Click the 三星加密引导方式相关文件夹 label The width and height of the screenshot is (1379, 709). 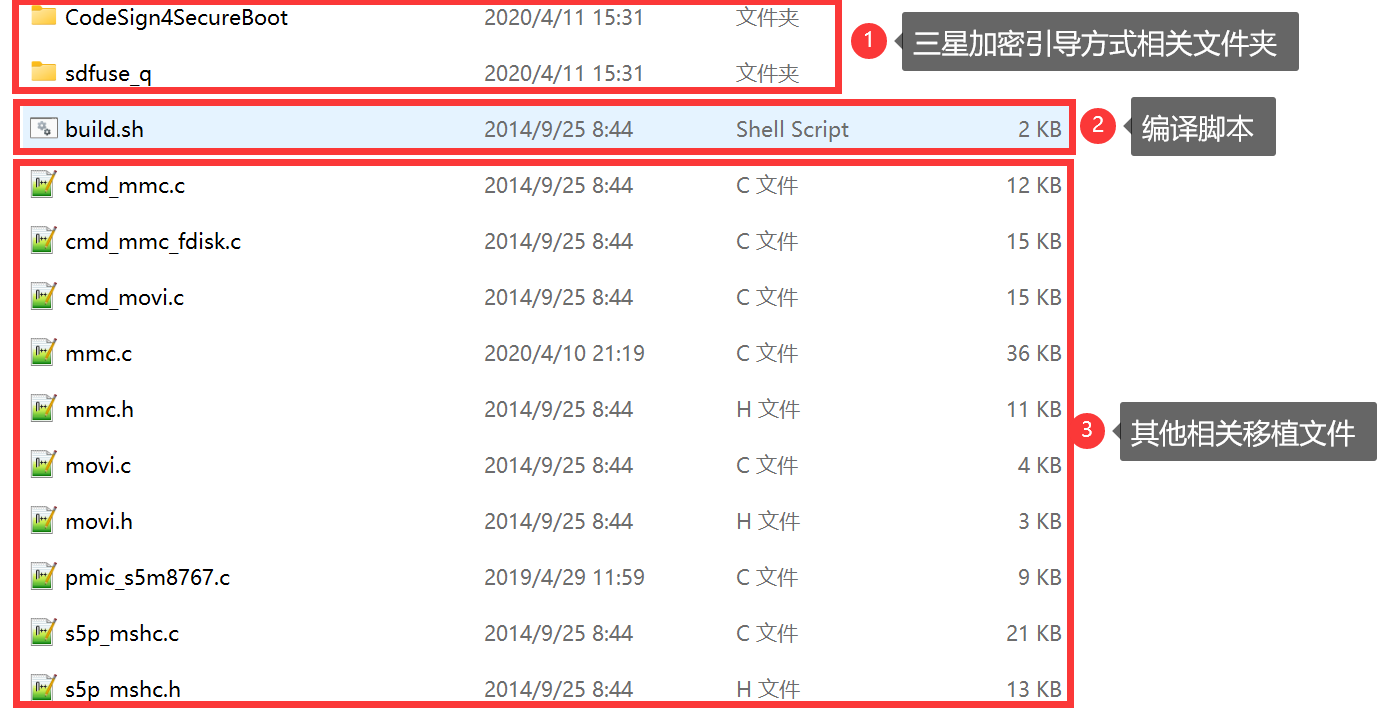(1098, 42)
